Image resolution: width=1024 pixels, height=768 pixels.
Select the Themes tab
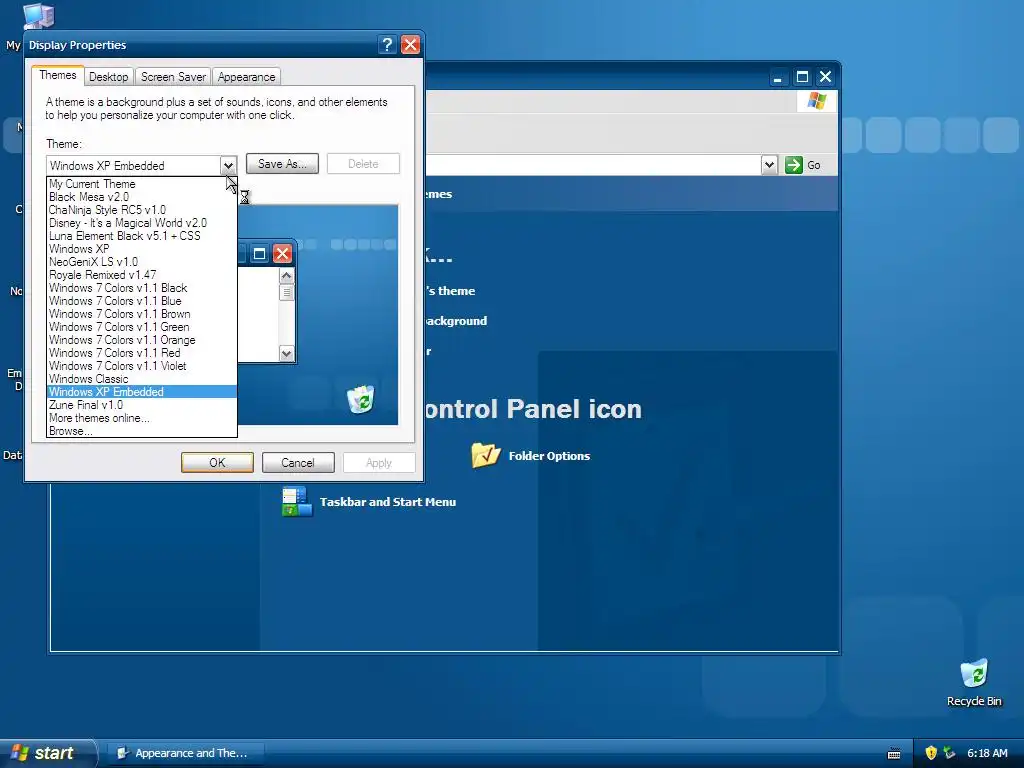pyautogui.click(x=57, y=75)
